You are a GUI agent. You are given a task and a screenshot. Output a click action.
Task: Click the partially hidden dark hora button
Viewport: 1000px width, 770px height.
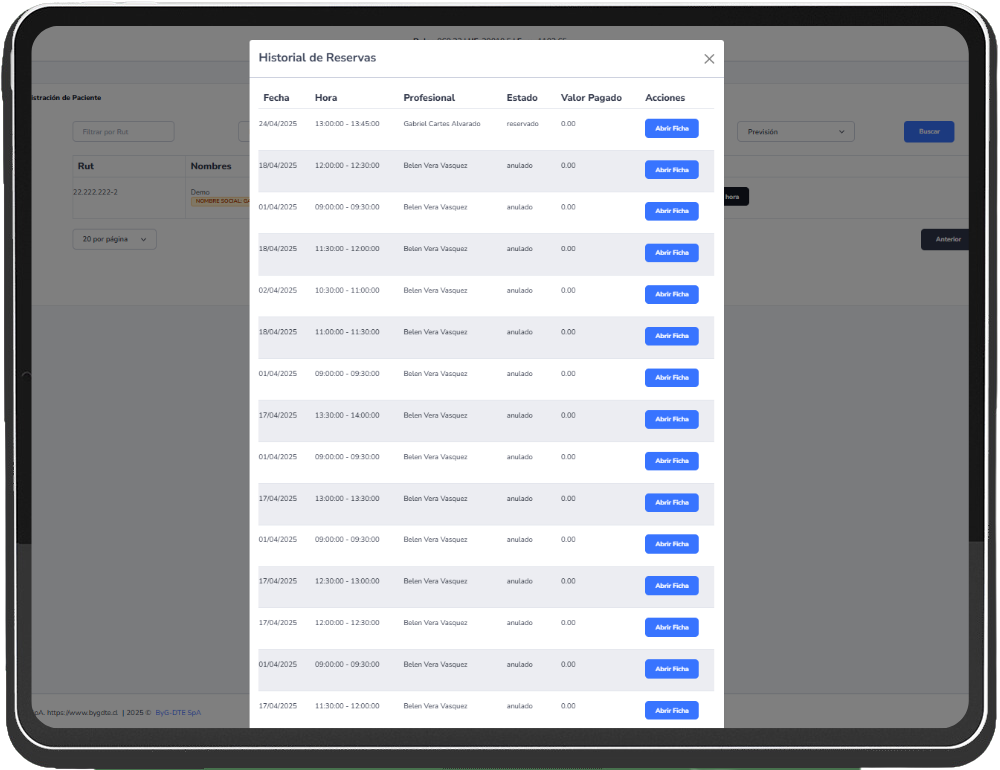(x=735, y=197)
